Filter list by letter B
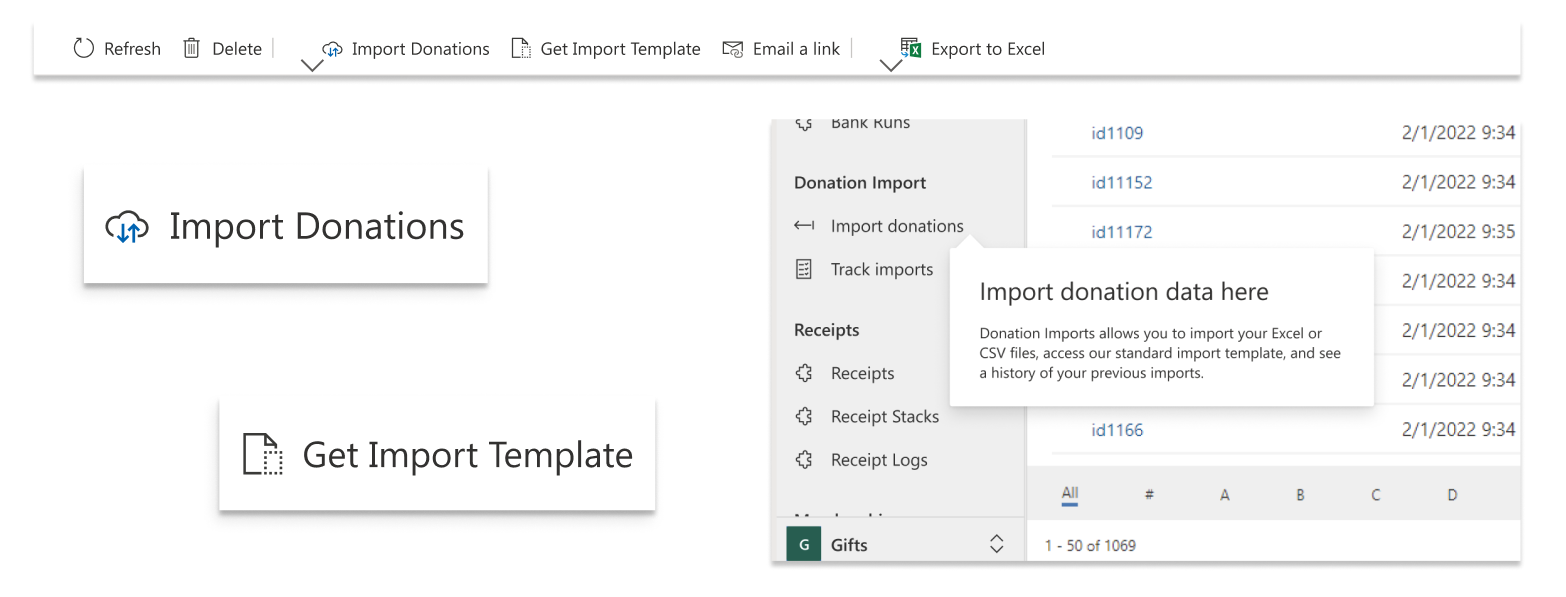Screen dimensions: 1566x597 click(x=1300, y=495)
